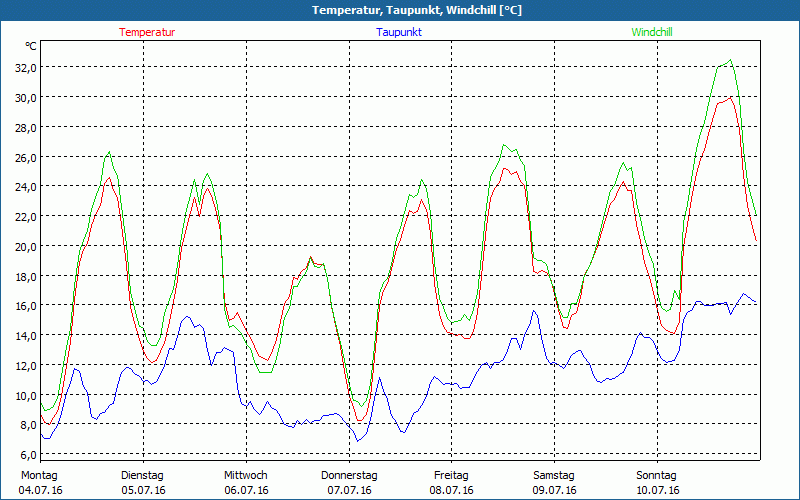This screenshot has width=800, height=500.
Task: Select the Mittwoch day label
Action: (245, 475)
